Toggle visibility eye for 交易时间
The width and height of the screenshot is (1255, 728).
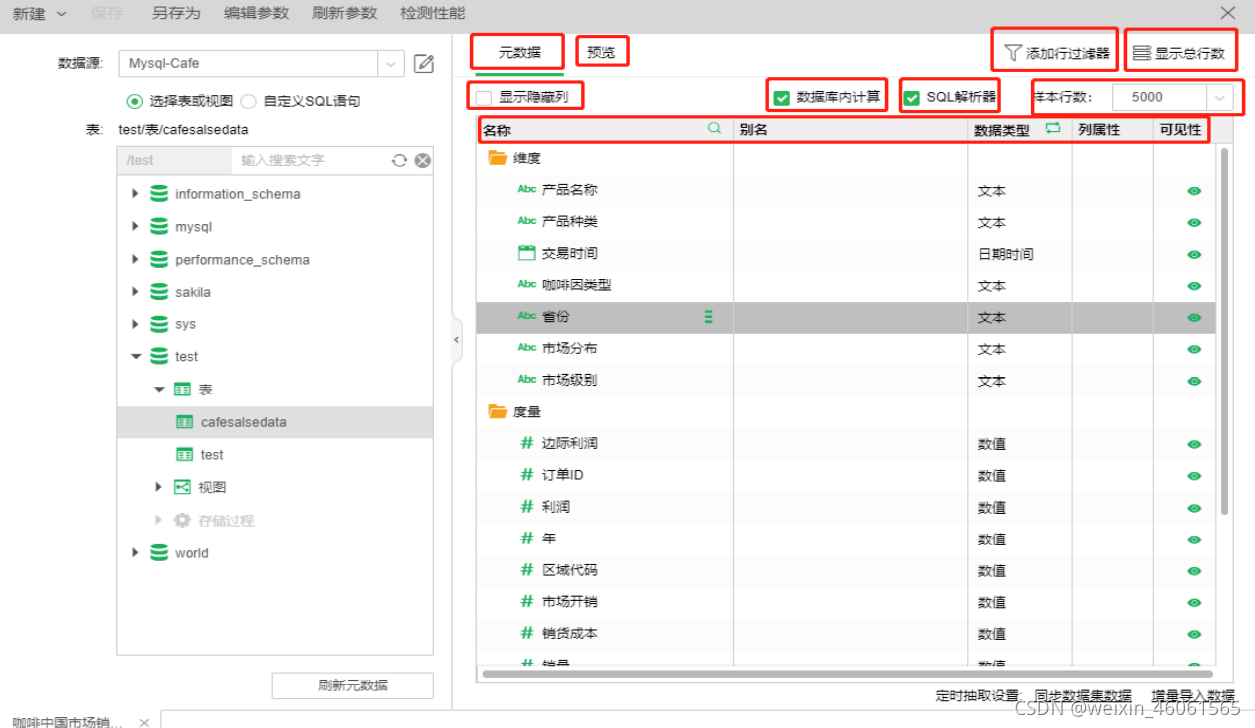tap(1194, 254)
